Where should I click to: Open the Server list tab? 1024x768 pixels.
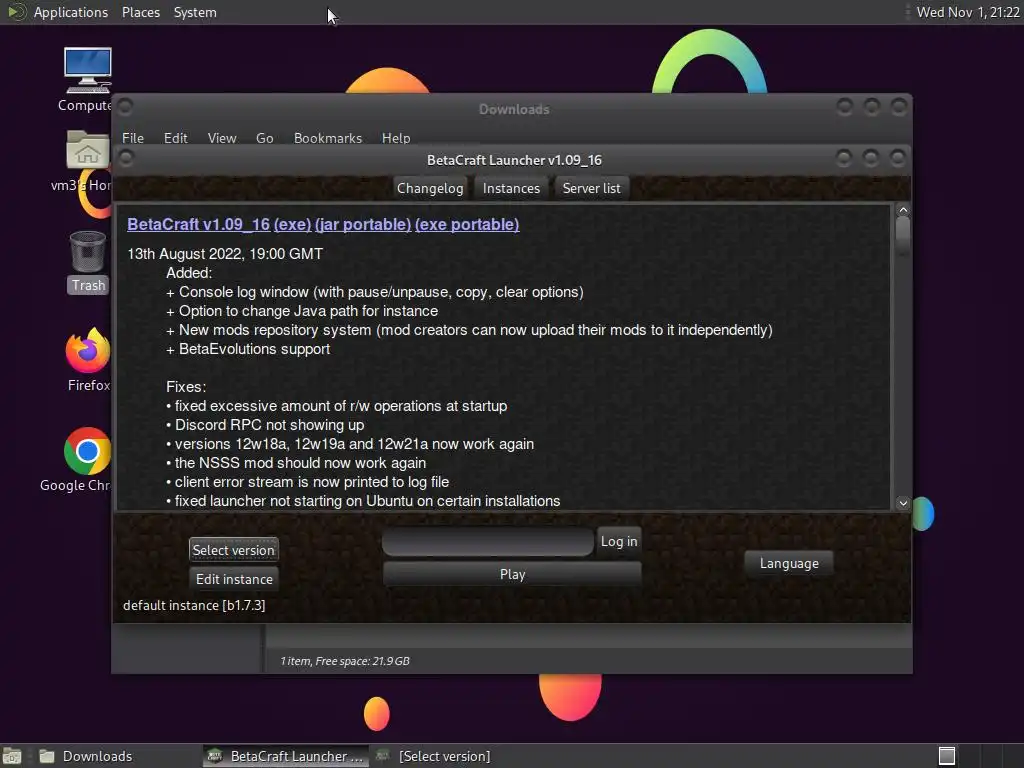pos(592,188)
